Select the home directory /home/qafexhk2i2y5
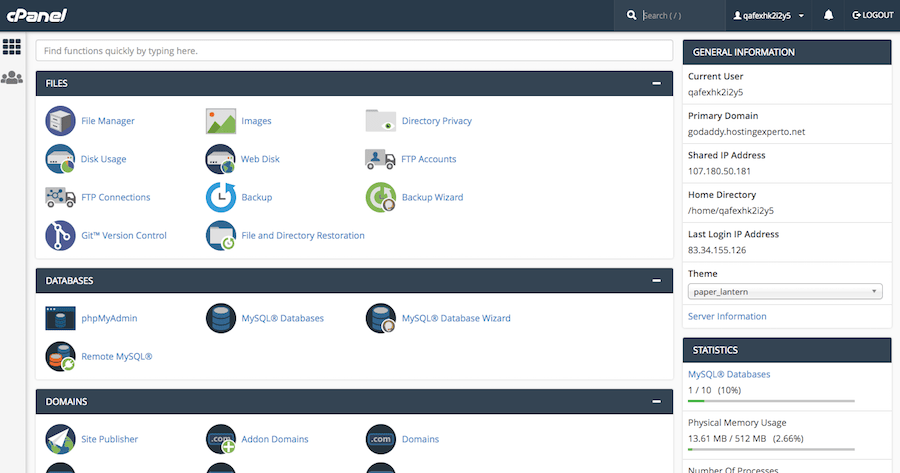The image size is (900, 473). point(731,211)
